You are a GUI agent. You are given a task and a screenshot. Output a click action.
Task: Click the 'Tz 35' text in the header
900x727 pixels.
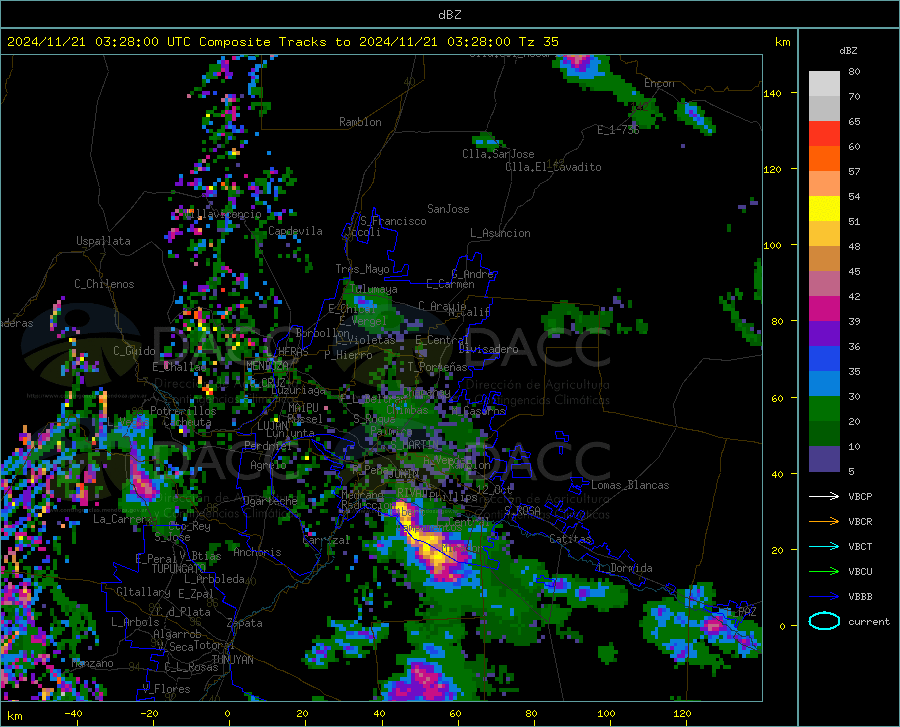click(x=538, y=42)
